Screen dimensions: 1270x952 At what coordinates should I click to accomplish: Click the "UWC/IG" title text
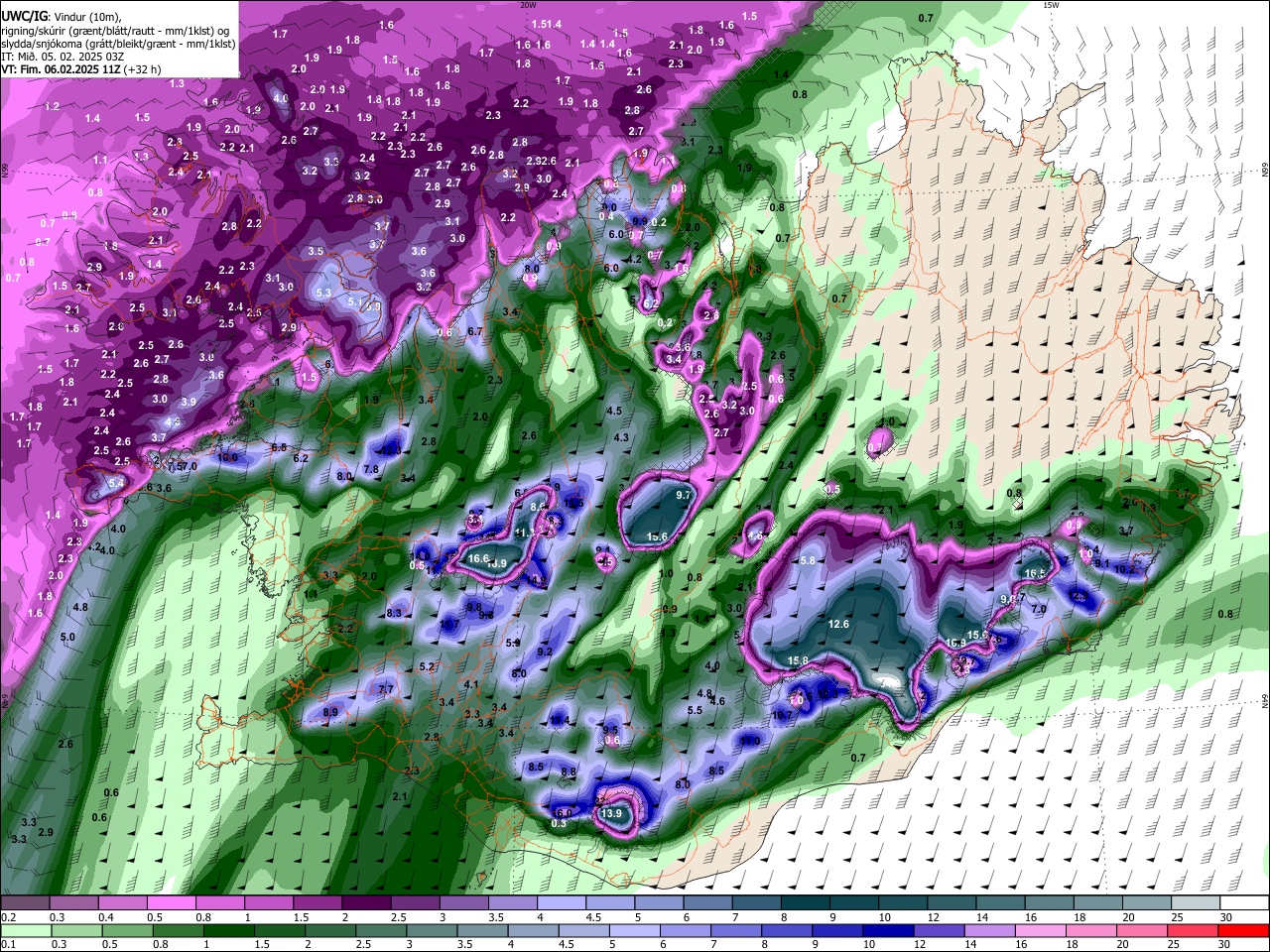(x=25, y=15)
